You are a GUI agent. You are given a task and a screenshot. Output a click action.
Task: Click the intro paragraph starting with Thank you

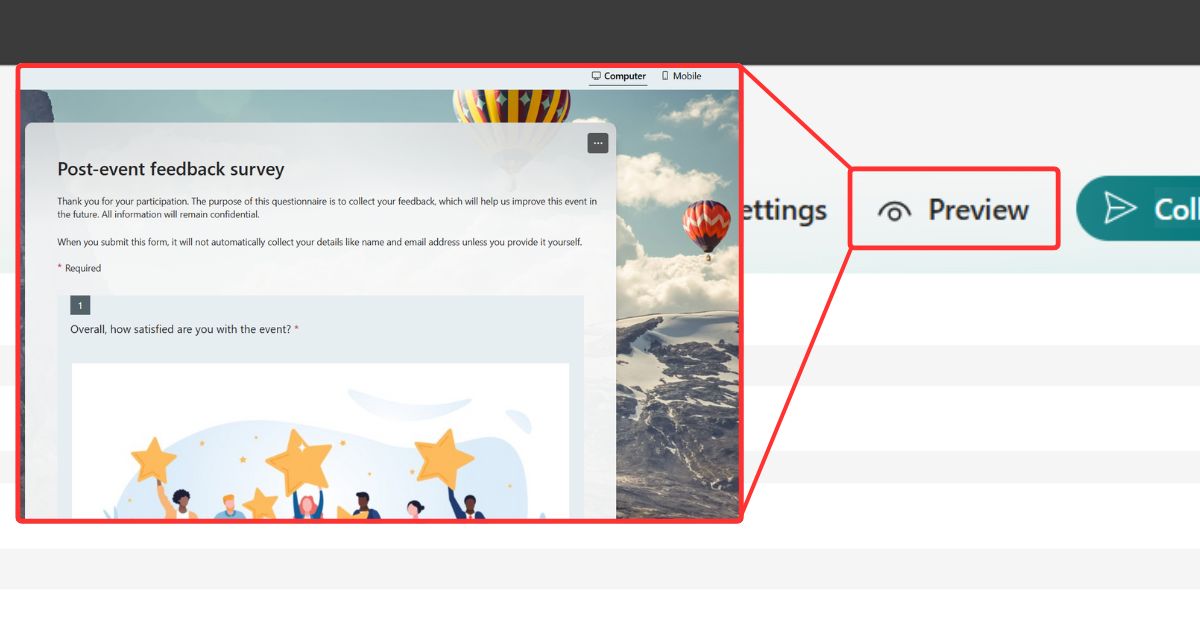326,207
